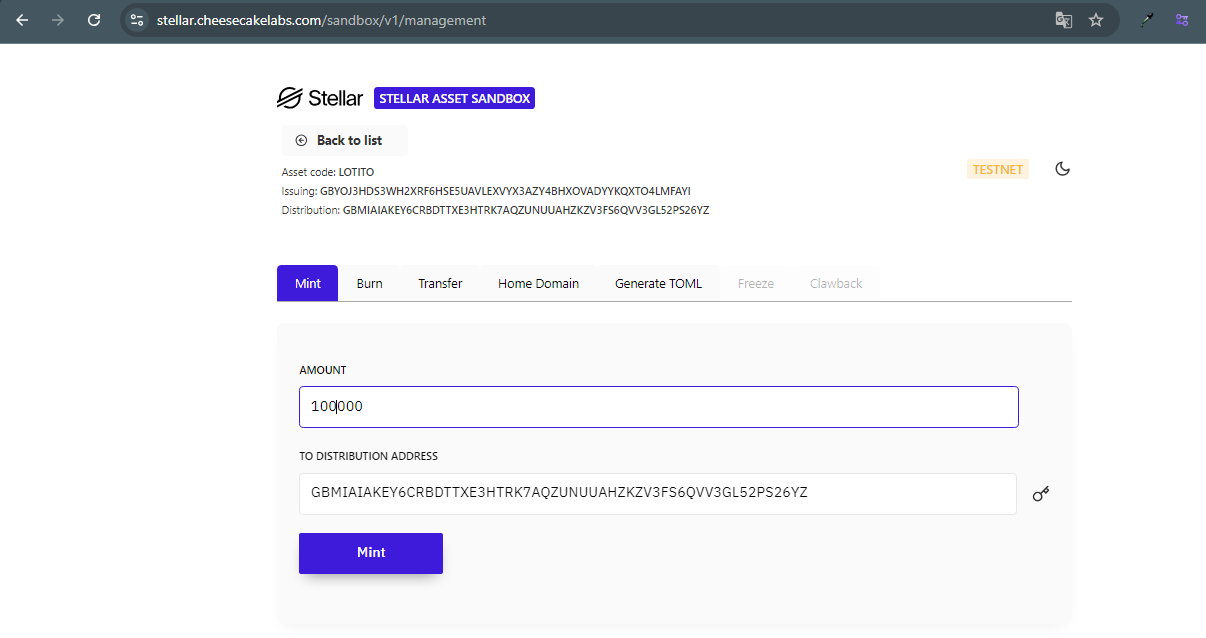The height and width of the screenshot is (638, 1206).
Task: Reload the page with refresh icon
Action: [94, 20]
